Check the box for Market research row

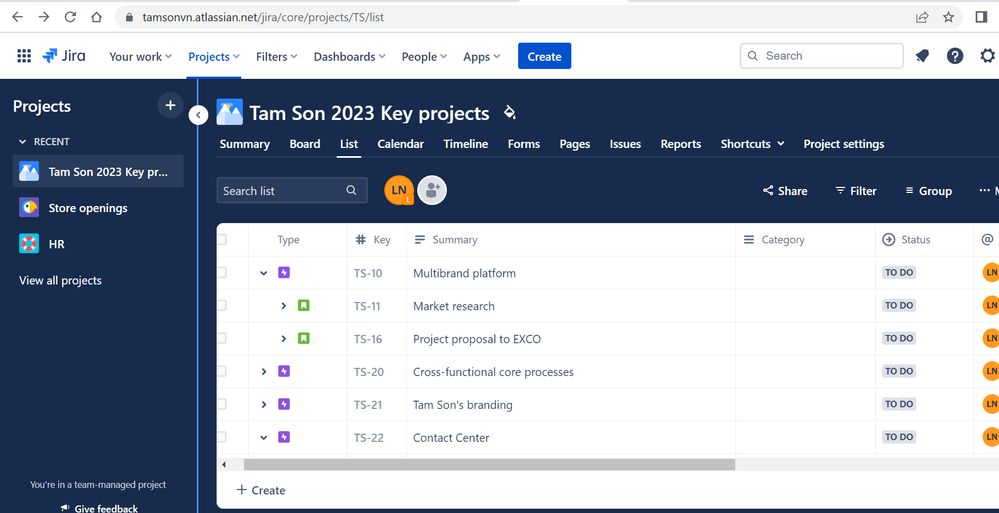click(x=222, y=306)
